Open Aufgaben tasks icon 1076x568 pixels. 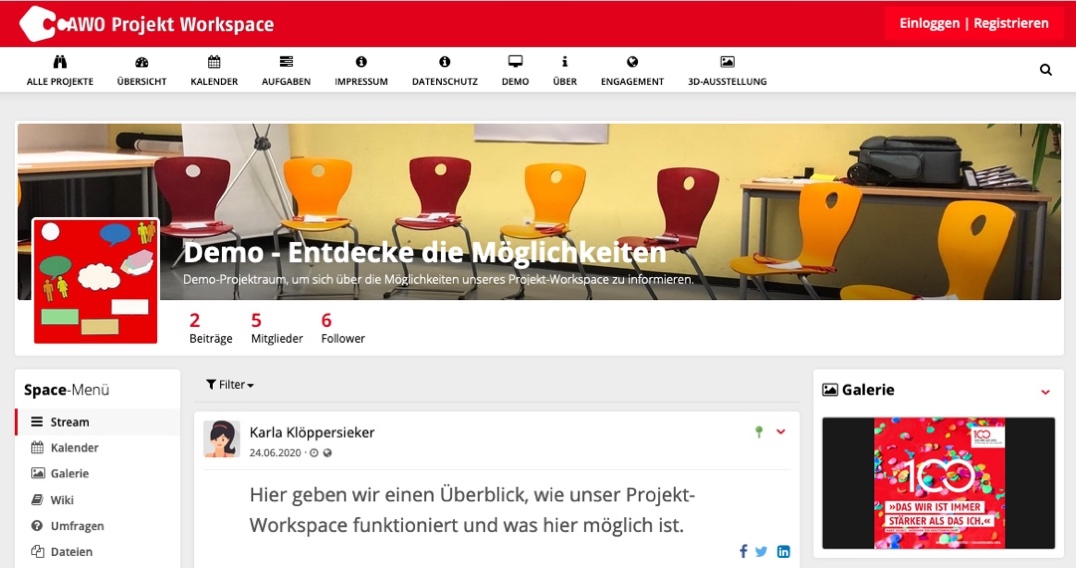(x=286, y=62)
